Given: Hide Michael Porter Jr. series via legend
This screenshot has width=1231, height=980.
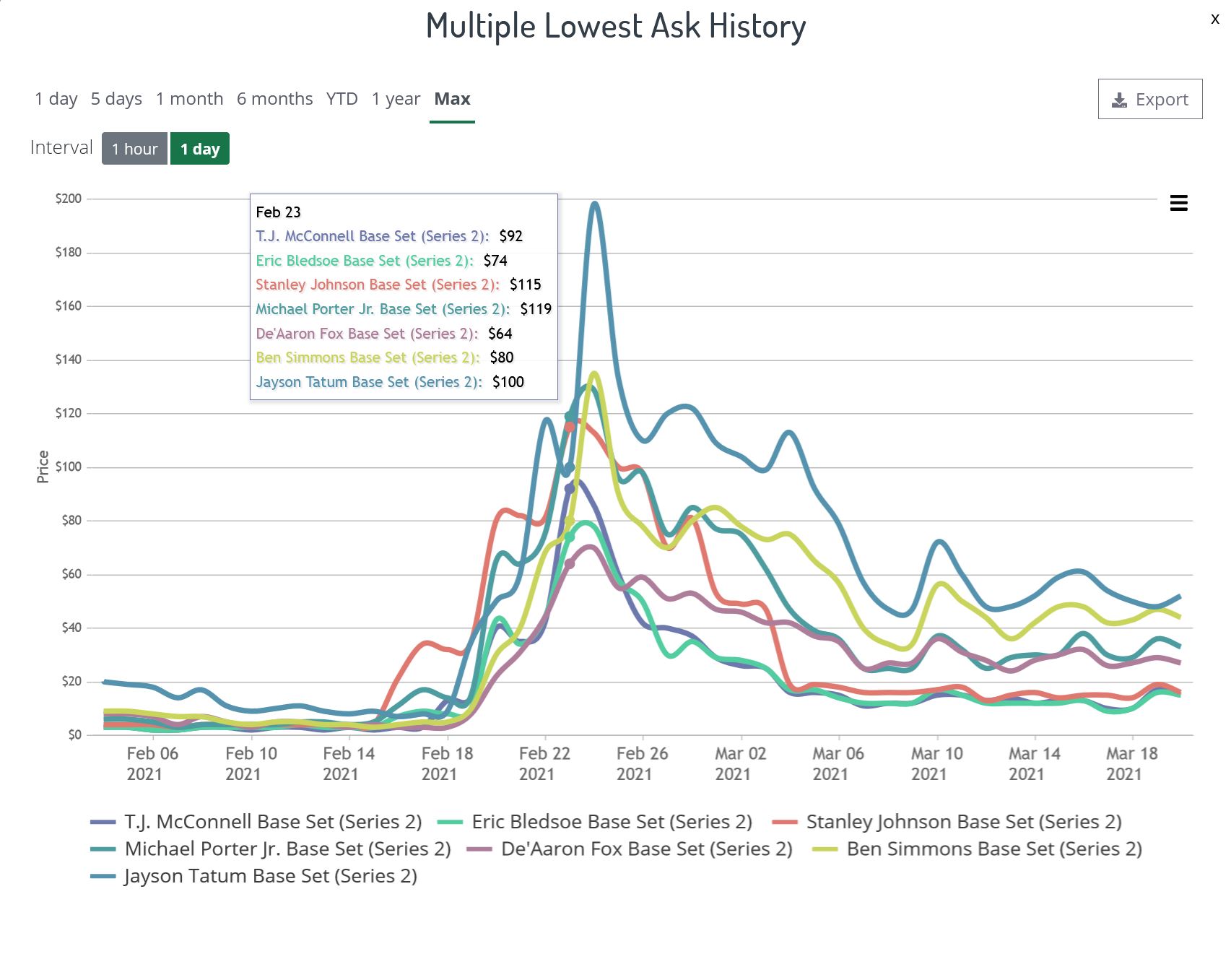Looking at the screenshot, I should tap(271, 849).
